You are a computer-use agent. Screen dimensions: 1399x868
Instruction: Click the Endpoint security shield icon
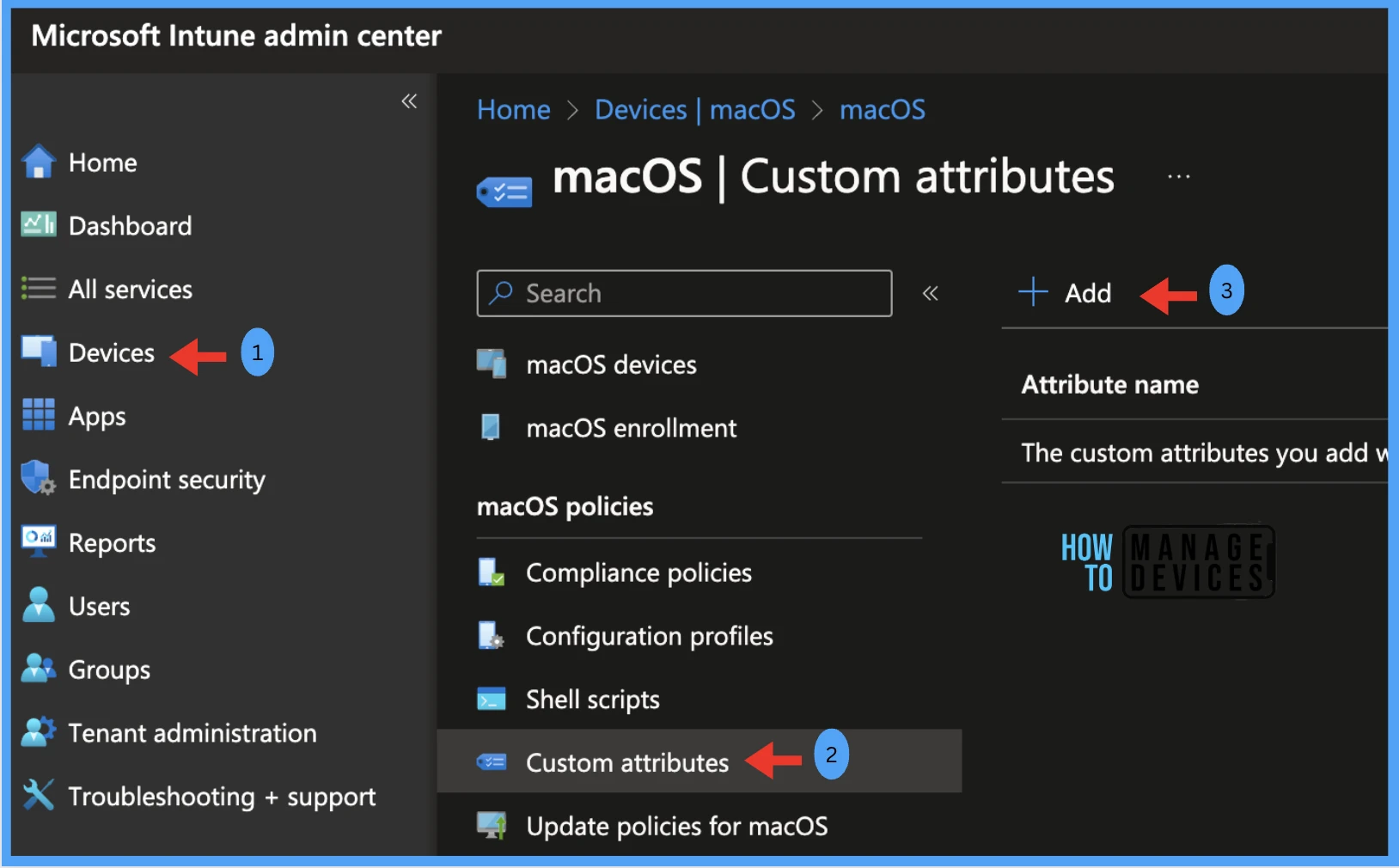coord(38,478)
